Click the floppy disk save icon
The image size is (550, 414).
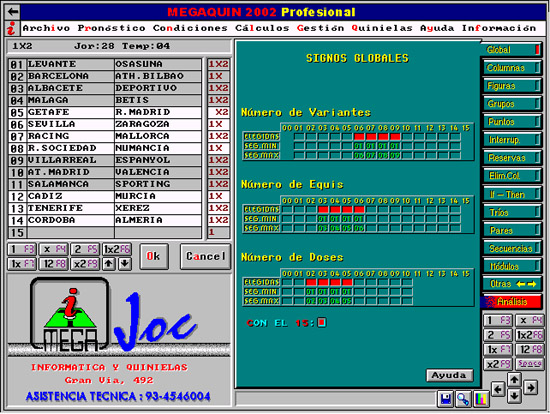(445, 399)
